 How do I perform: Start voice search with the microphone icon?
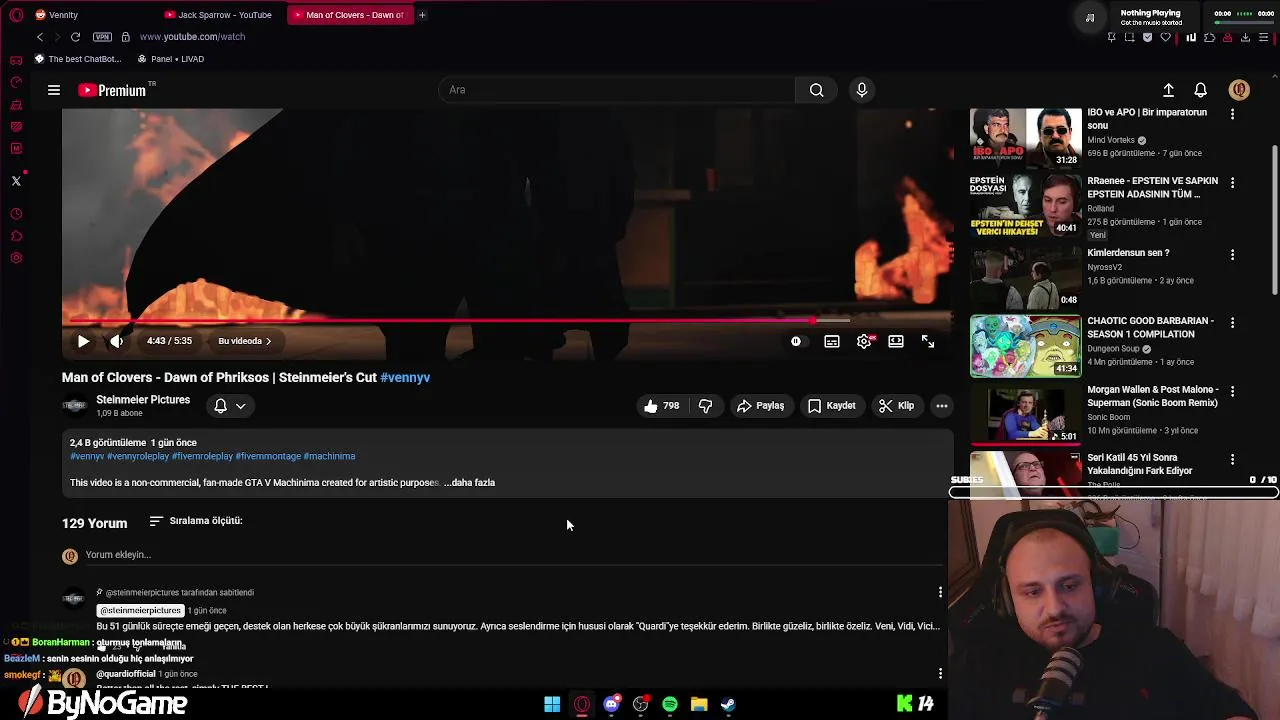[x=862, y=90]
